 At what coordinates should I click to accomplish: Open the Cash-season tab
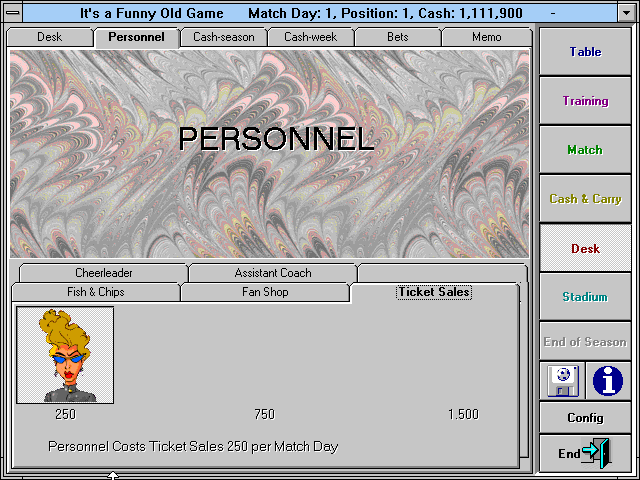click(224, 37)
